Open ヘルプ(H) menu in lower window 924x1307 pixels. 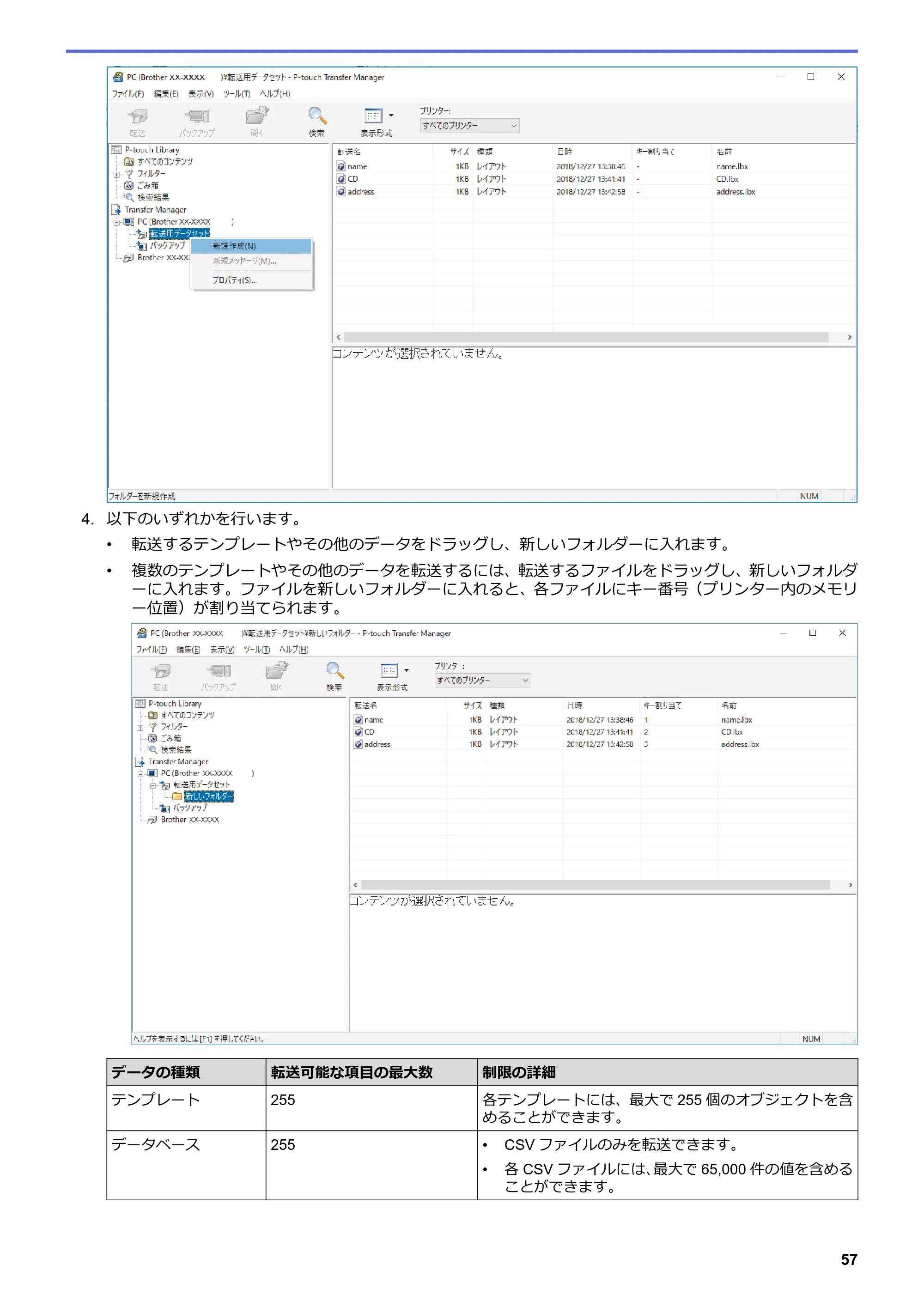(x=294, y=650)
